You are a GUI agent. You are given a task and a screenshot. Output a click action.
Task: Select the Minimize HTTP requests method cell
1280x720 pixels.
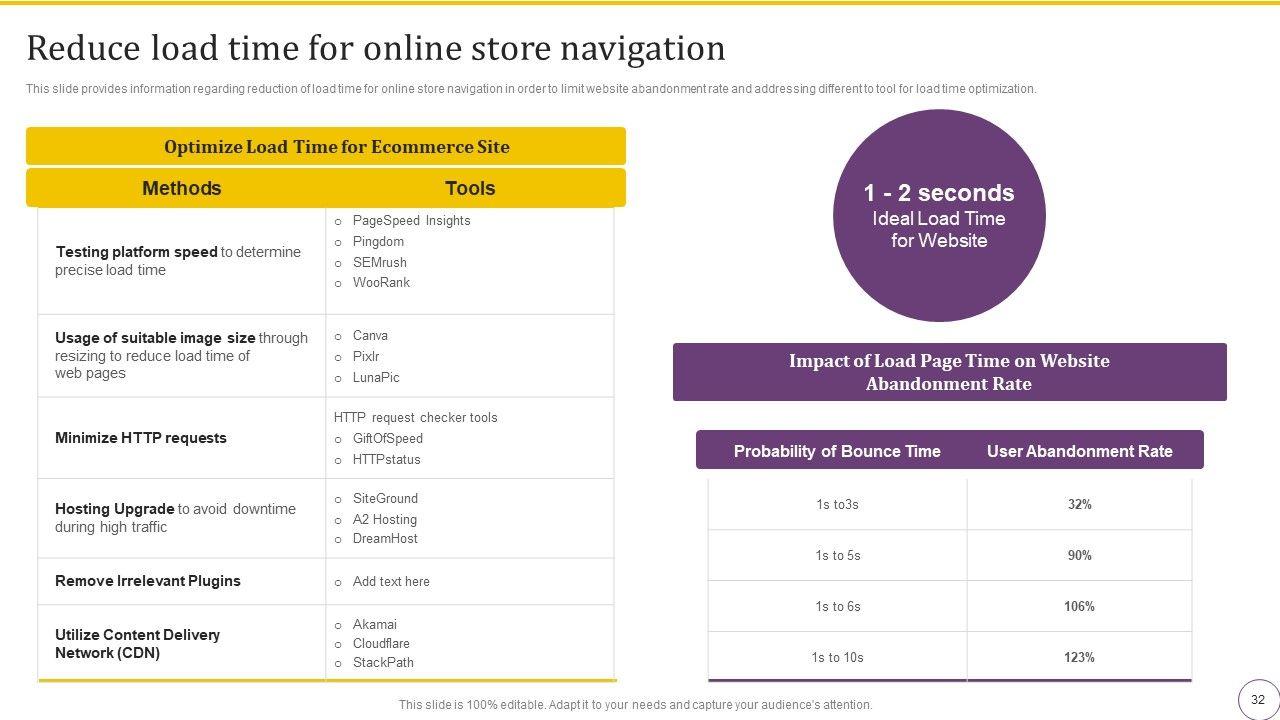141,438
